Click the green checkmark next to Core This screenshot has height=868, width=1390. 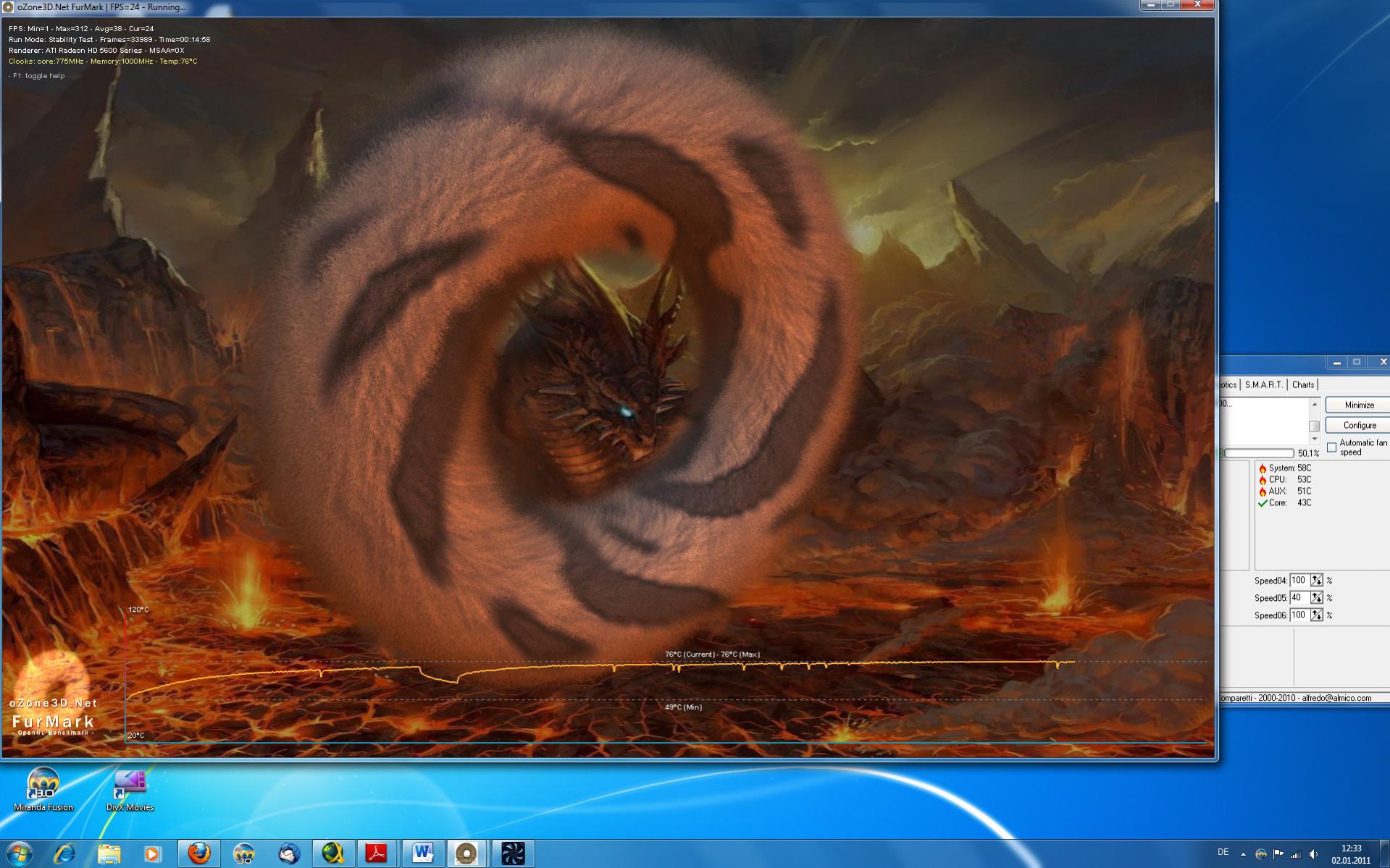[1263, 502]
